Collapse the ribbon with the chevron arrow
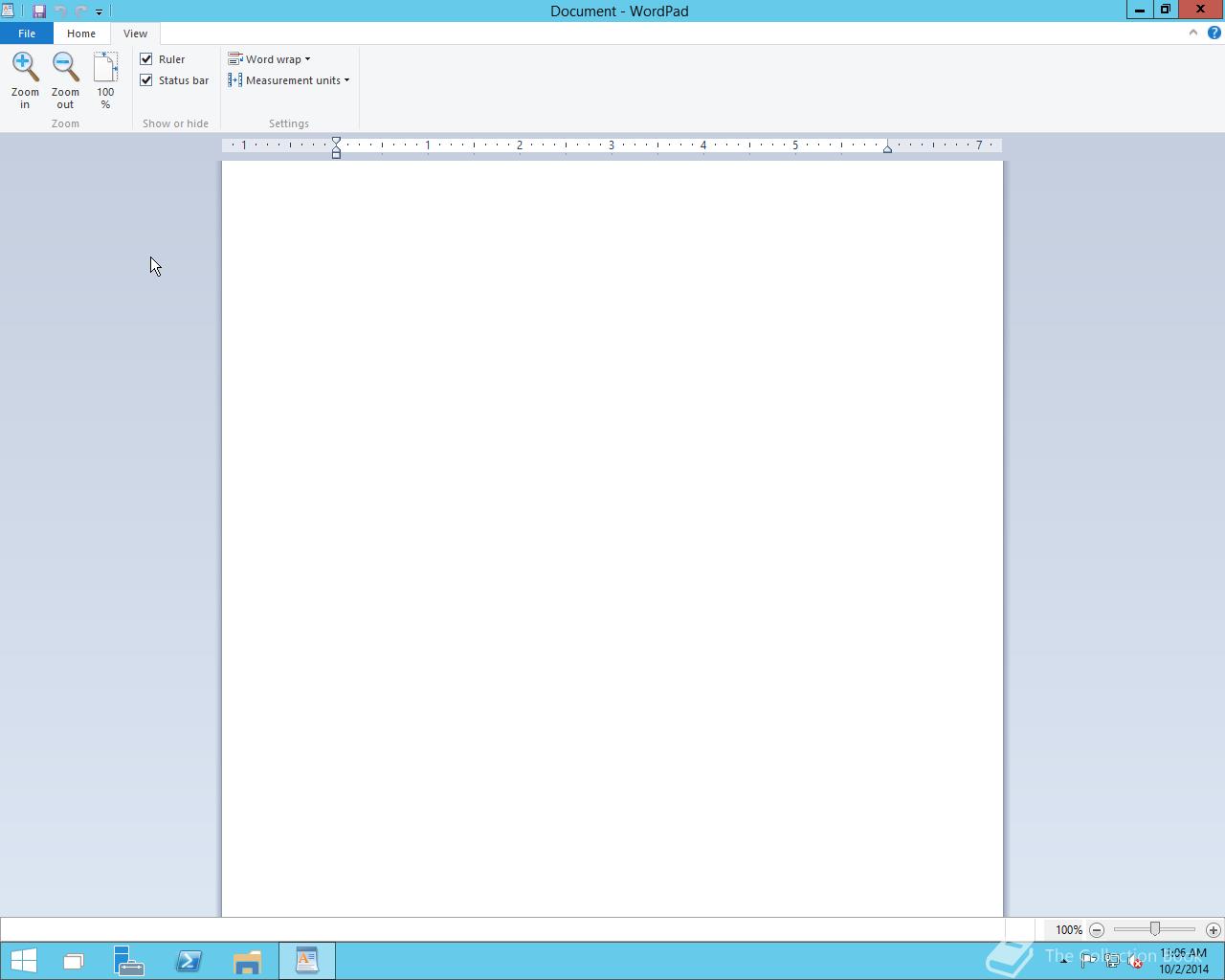The width and height of the screenshot is (1225, 980). tap(1193, 33)
